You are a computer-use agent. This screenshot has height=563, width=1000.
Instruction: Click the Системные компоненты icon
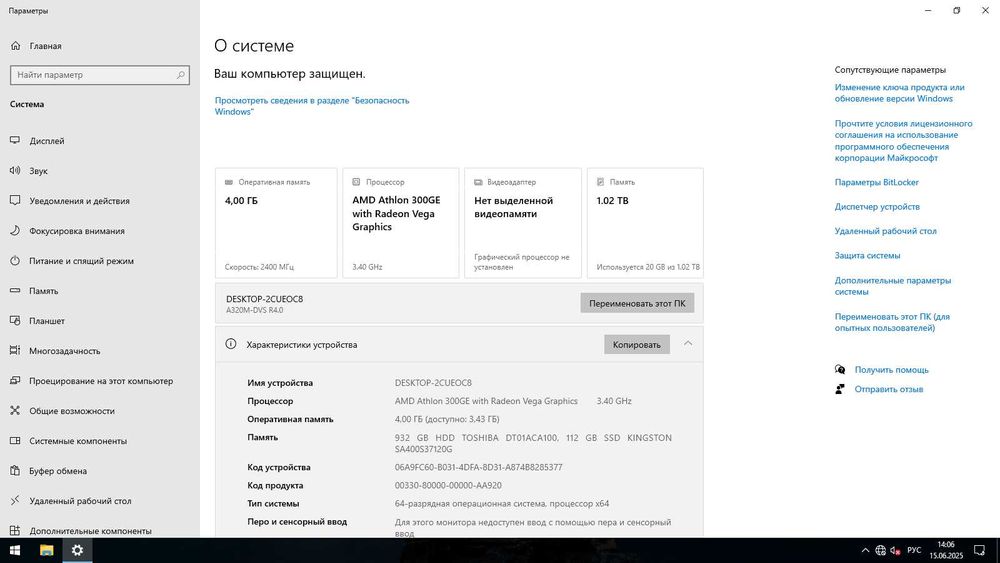(15, 440)
